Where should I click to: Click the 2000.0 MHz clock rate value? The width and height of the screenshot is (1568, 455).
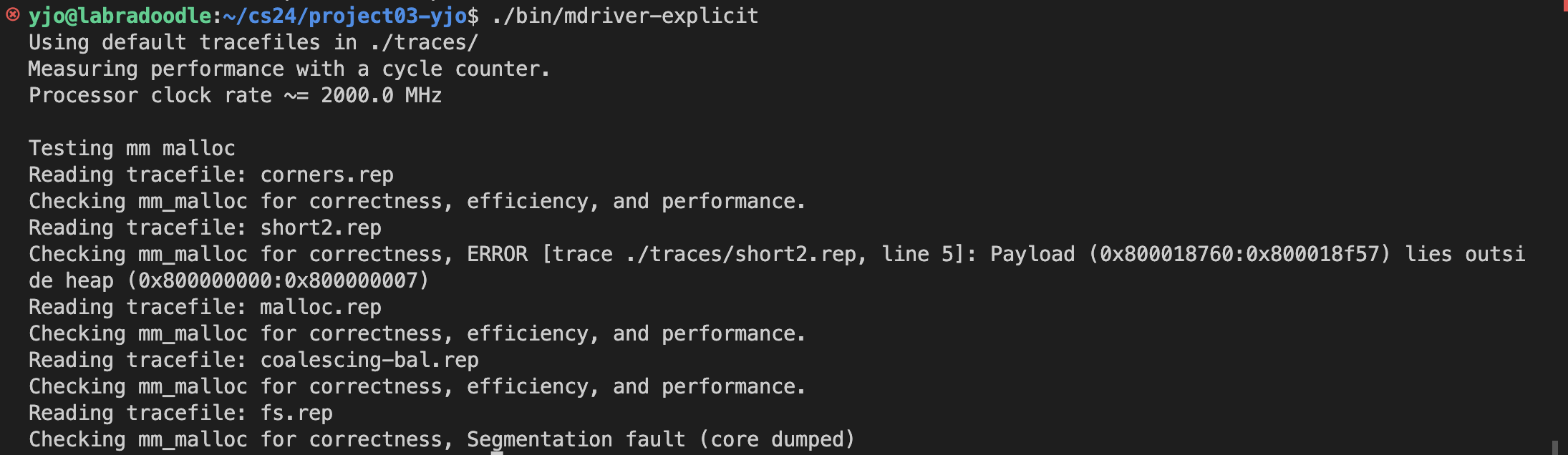pos(381,95)
